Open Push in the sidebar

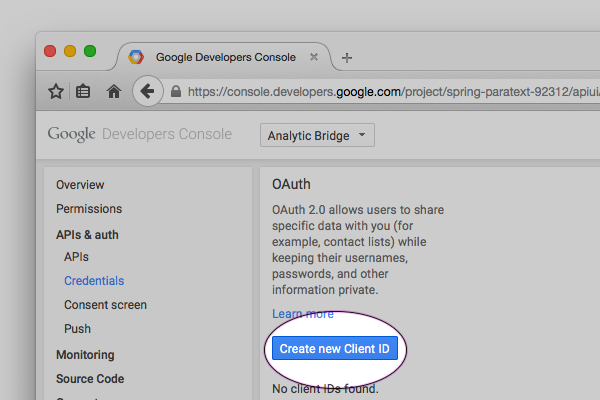77,329
